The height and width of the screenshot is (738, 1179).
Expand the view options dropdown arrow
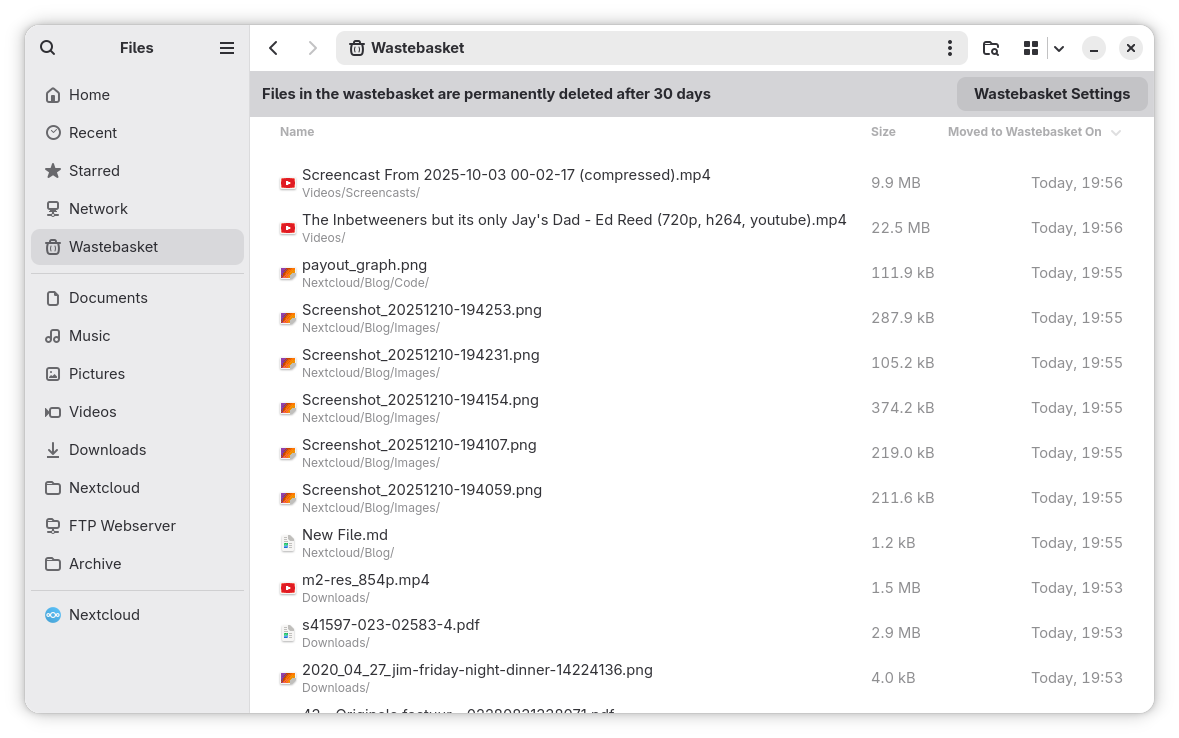coord(1059,48)
